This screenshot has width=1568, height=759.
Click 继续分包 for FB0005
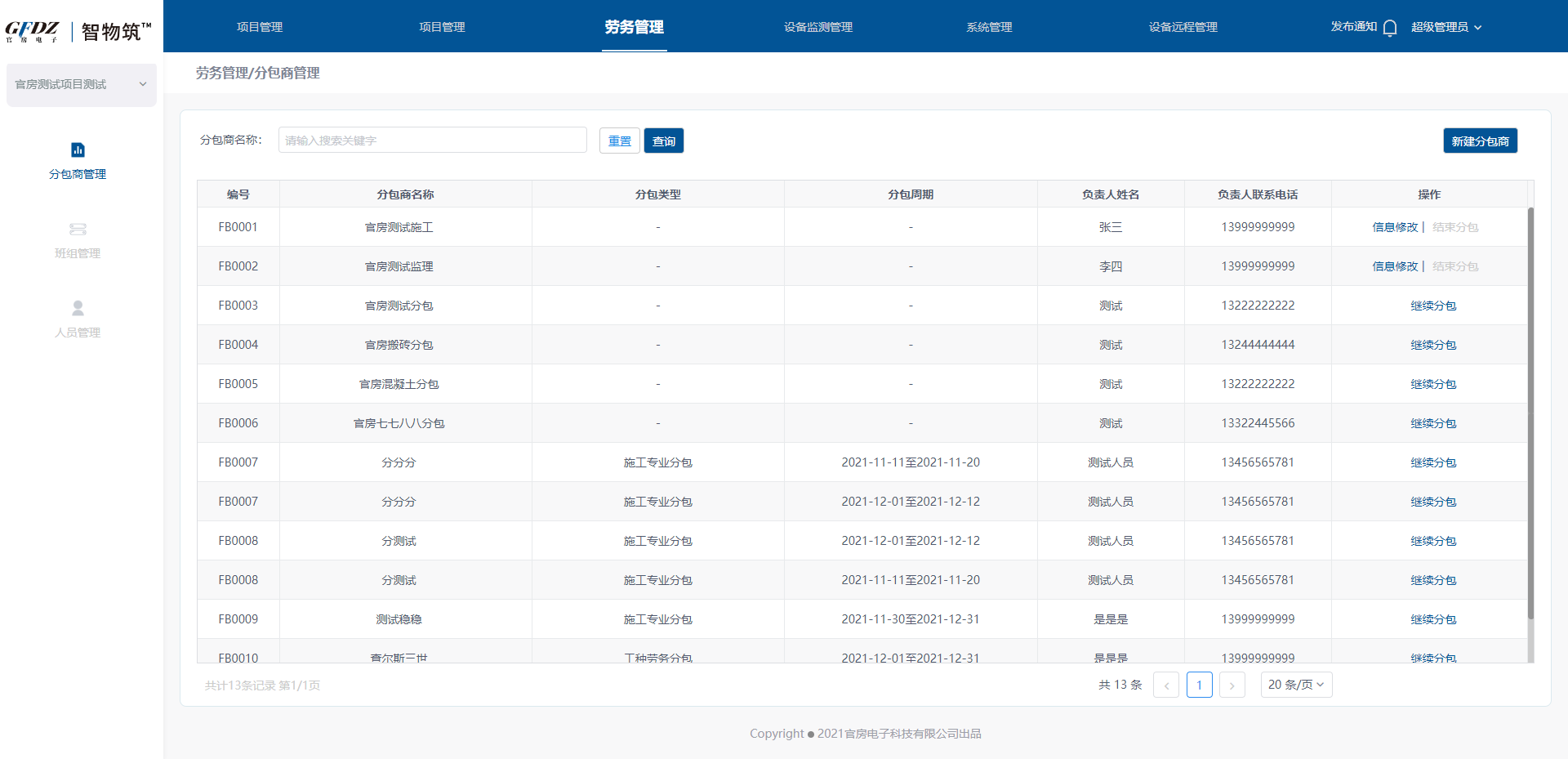pyautogui.click(x=1433, y=384)
